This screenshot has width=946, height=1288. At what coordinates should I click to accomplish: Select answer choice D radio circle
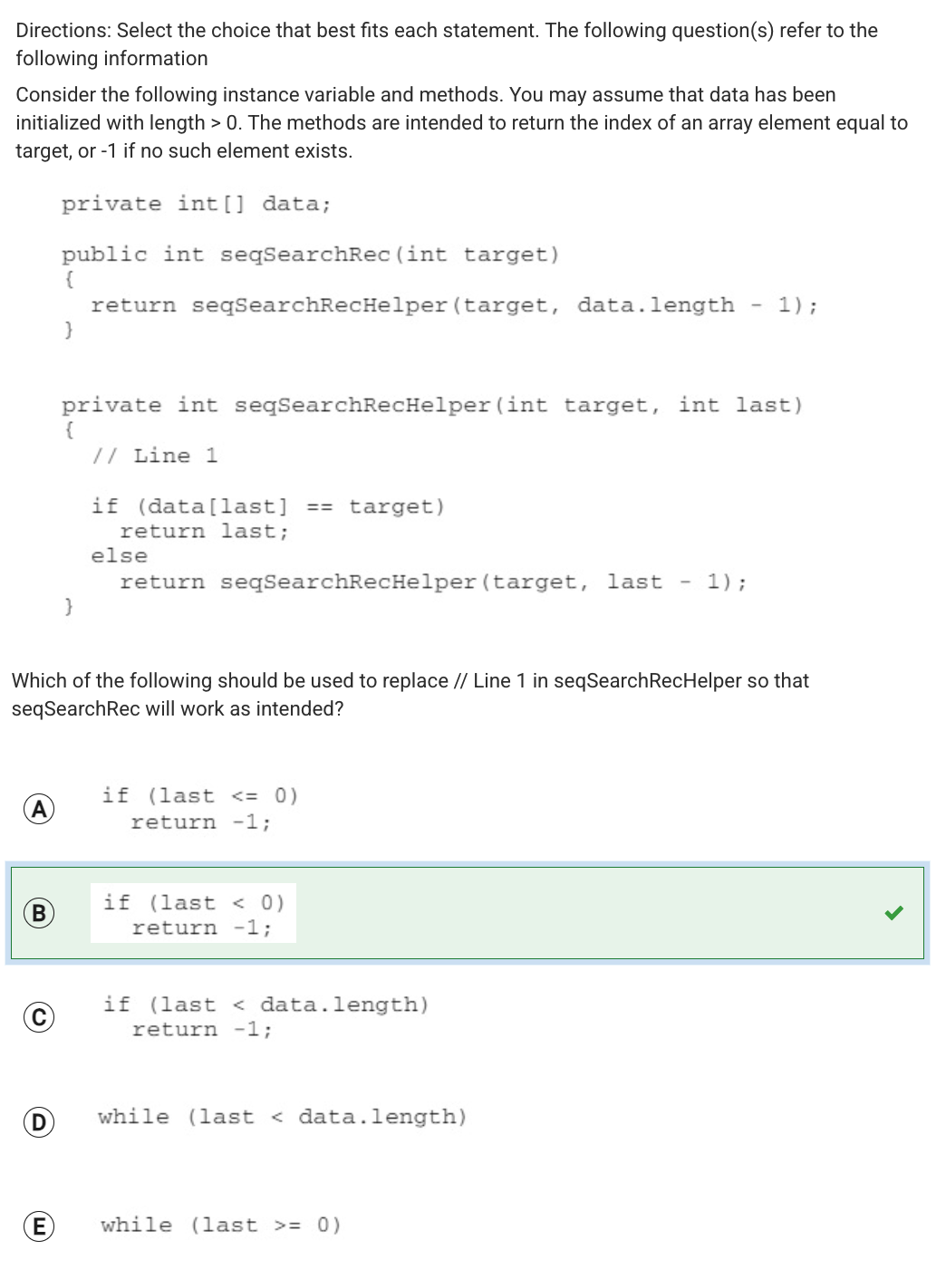click(x=38, y=1122)
